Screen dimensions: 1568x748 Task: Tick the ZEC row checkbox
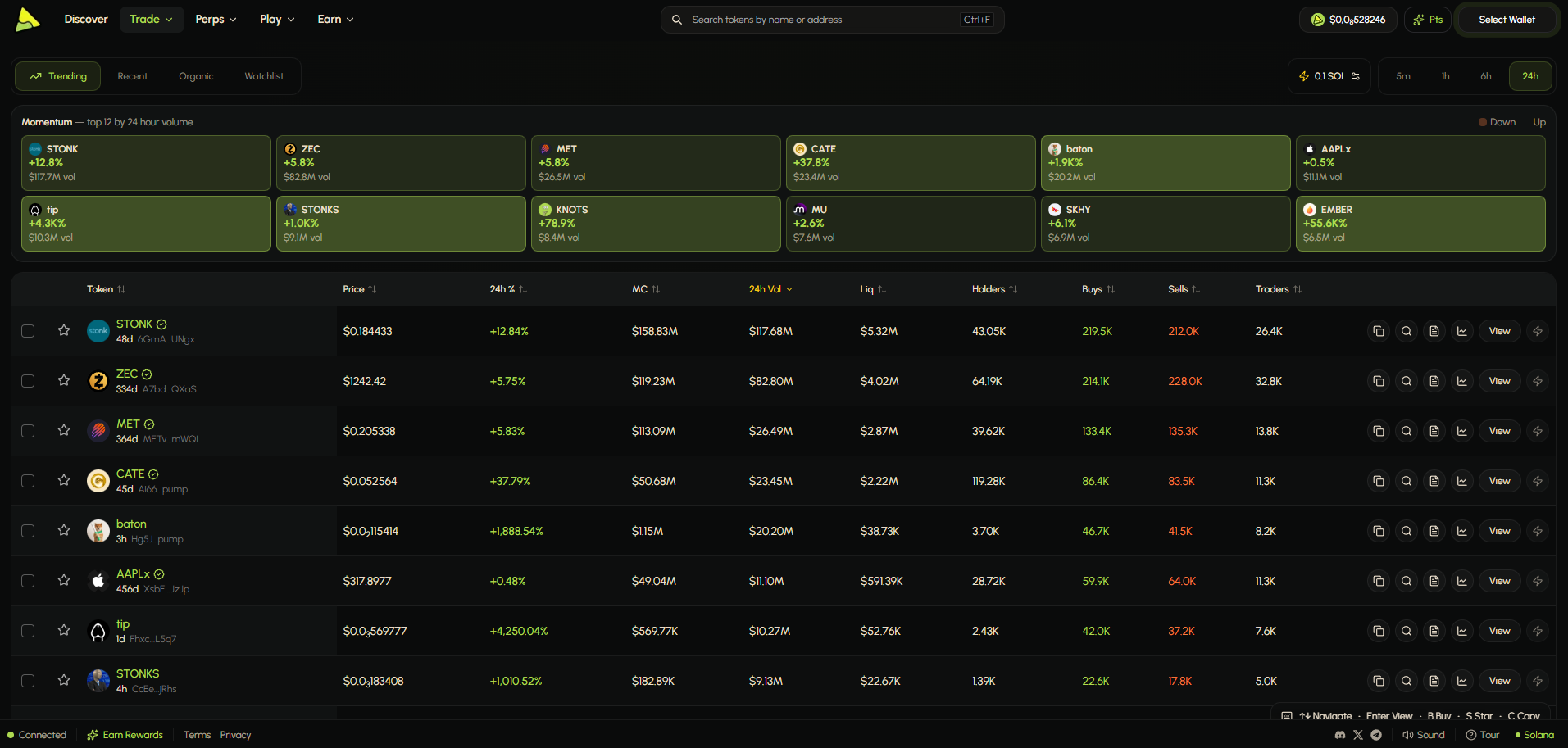point(28,381)
